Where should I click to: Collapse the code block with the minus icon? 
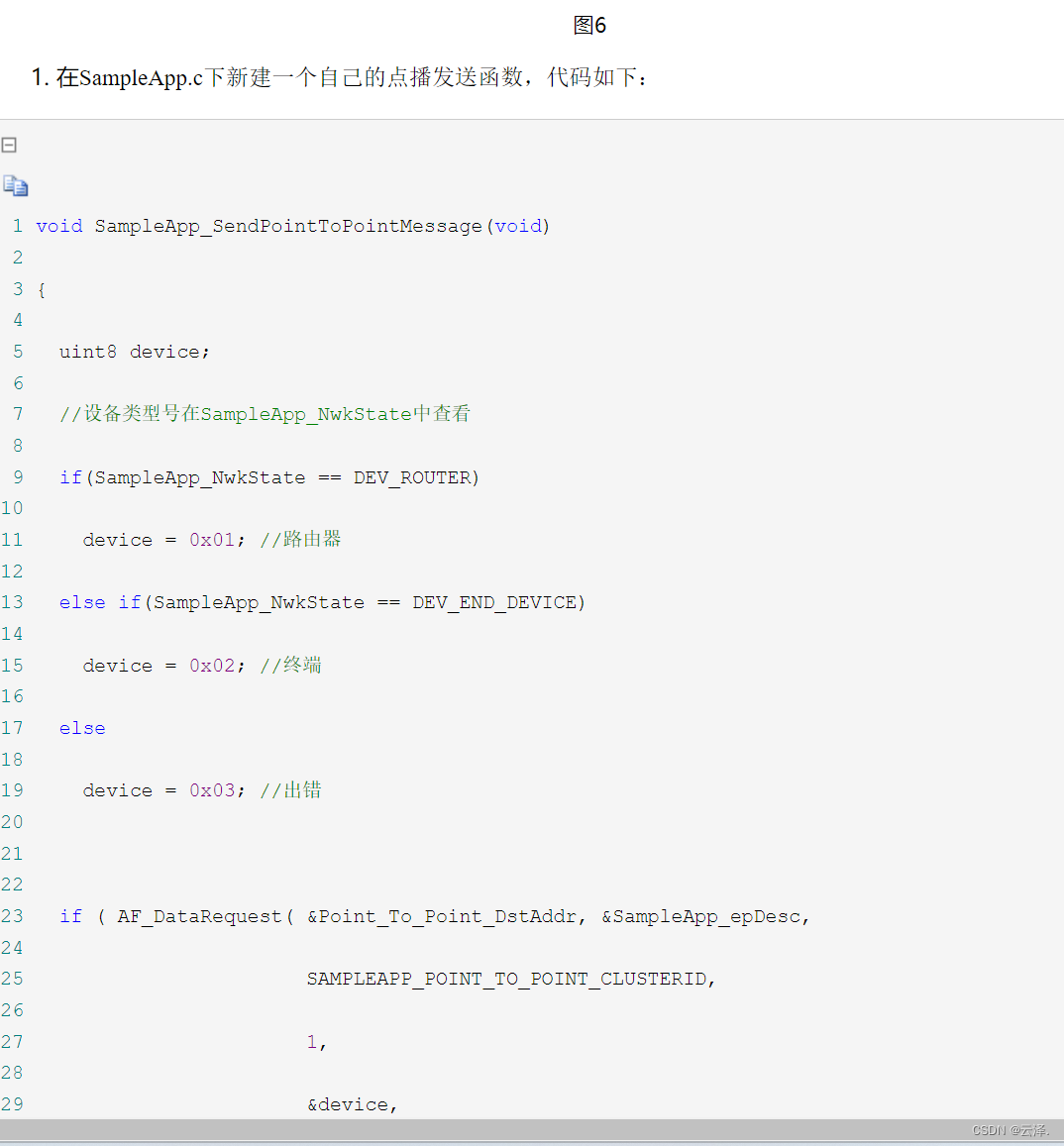(10, 145)
